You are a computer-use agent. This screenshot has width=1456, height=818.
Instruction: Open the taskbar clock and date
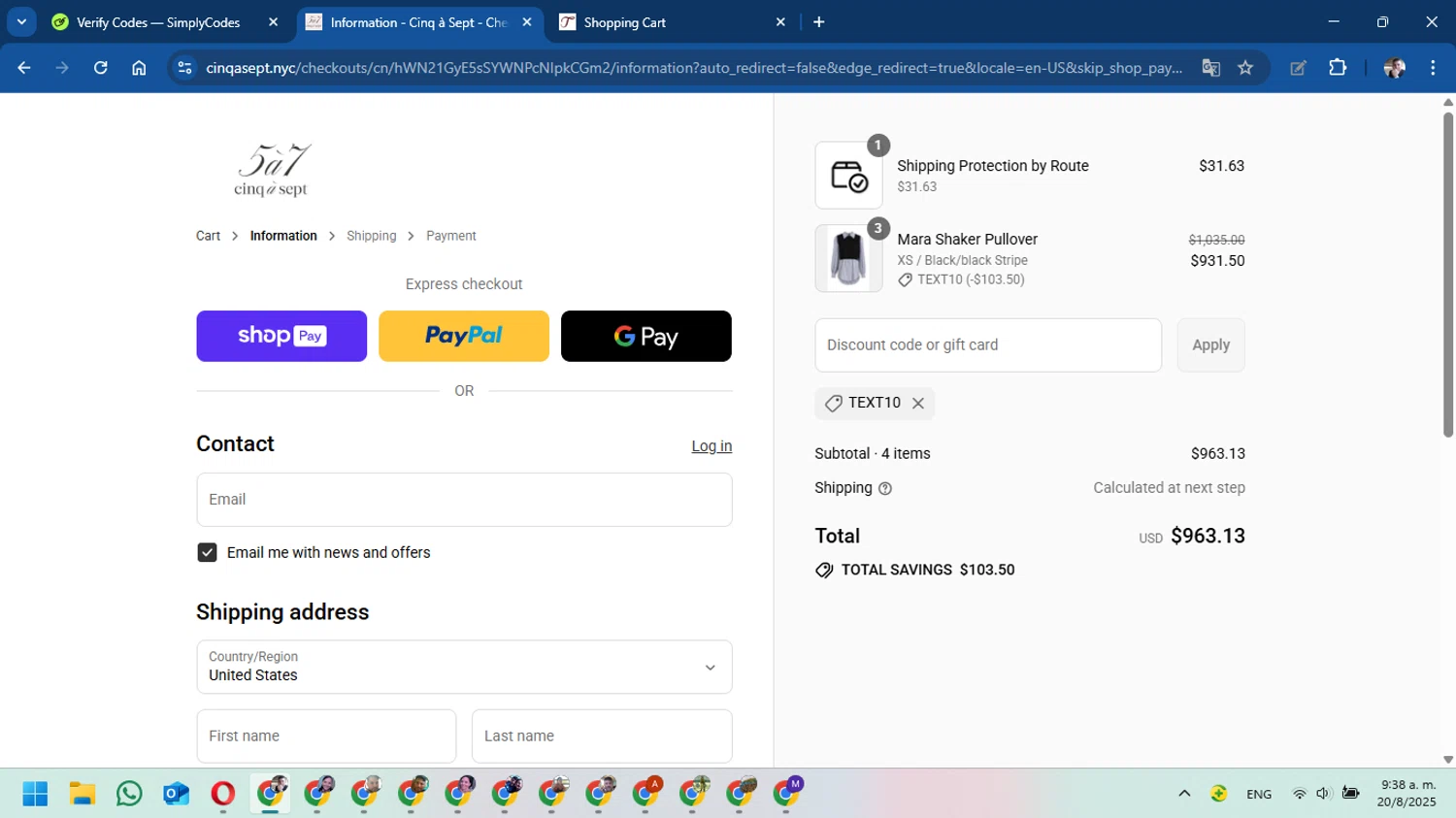point(1407,794)
